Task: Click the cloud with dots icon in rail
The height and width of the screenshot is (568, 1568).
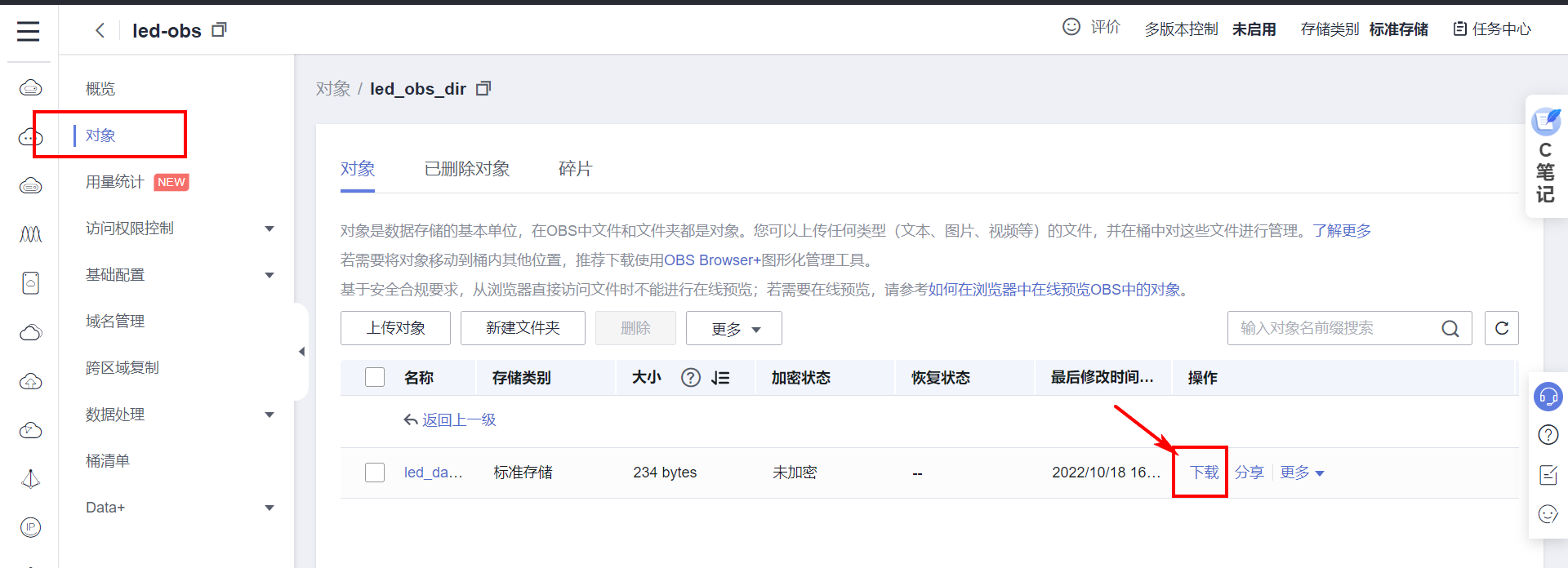Action: [x=30, y=137]
